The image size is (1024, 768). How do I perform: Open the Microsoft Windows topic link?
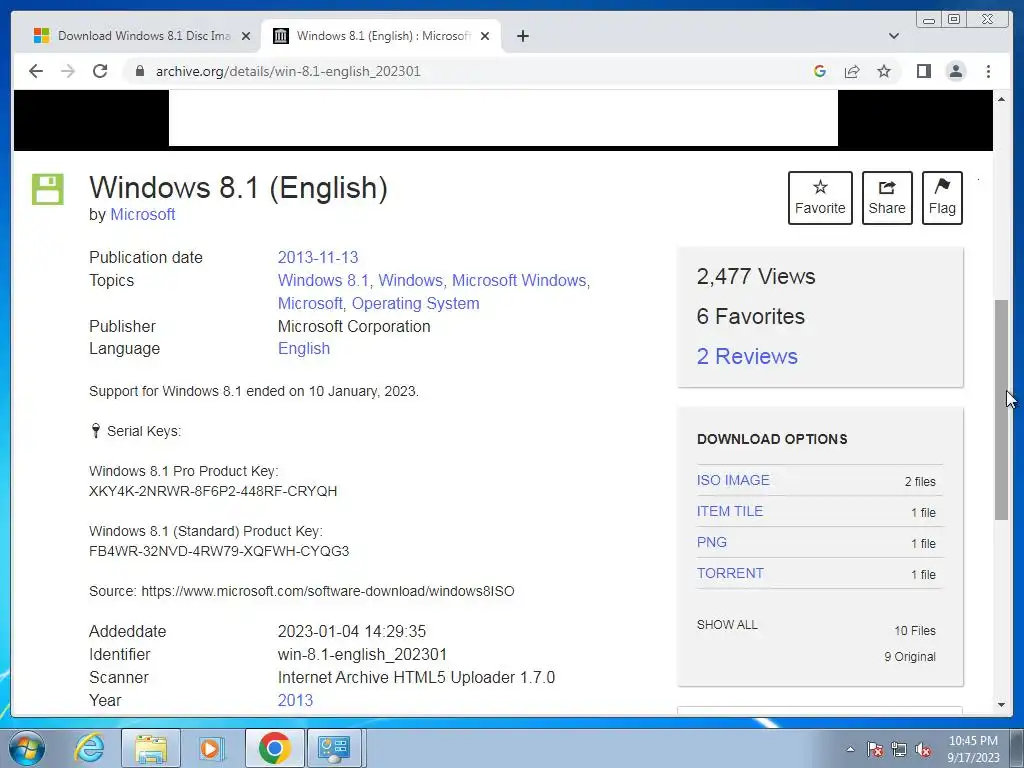point(519,280)
